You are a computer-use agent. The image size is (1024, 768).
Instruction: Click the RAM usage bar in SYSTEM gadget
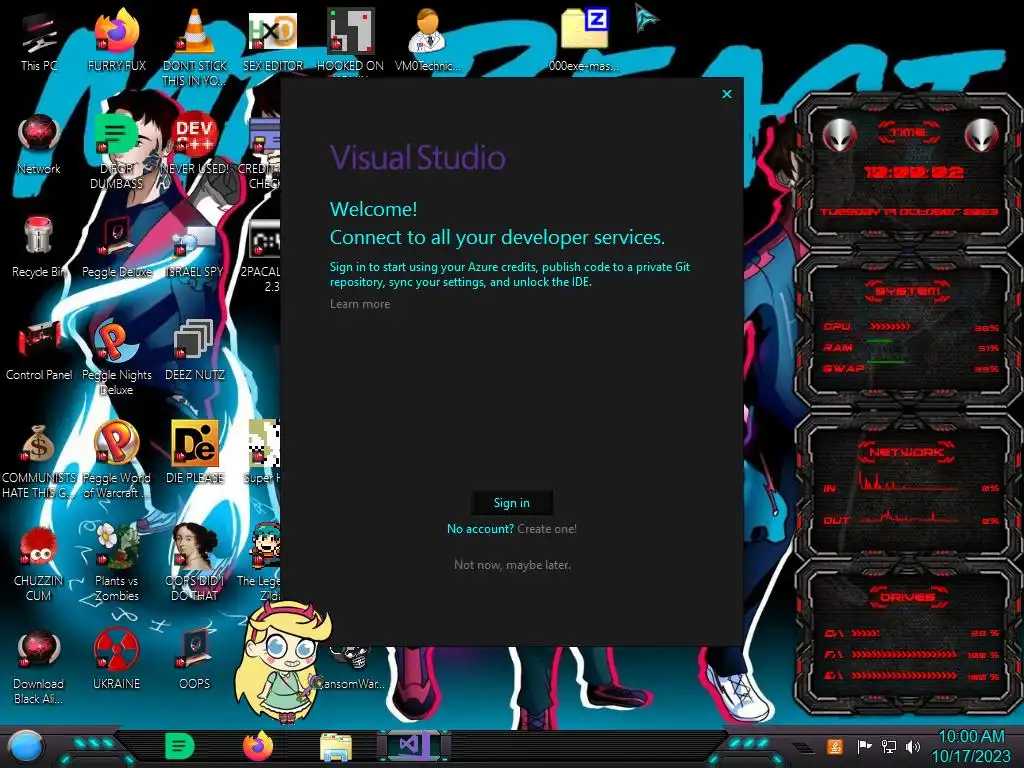[879, 341]
